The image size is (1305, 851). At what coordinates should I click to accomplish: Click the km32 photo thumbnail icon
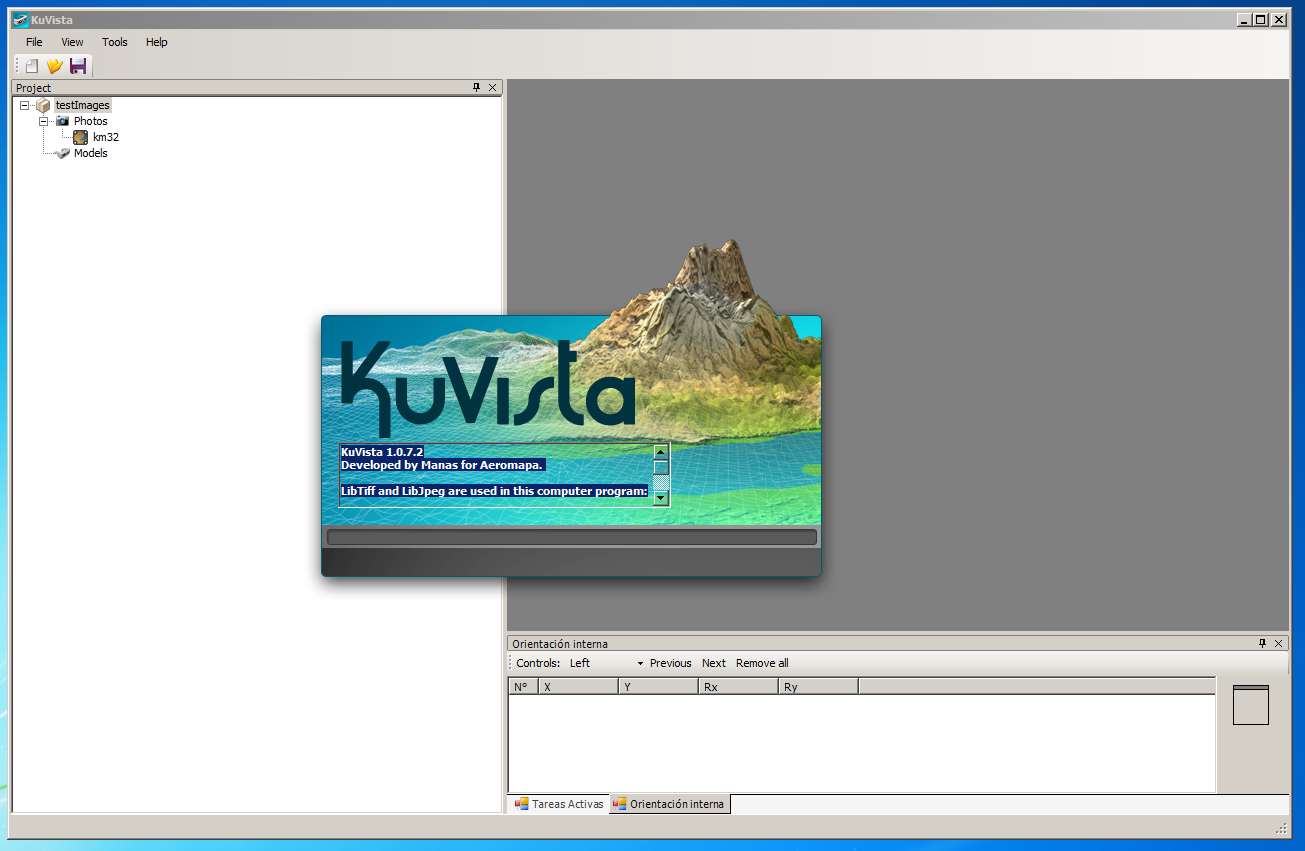[x=81, y=137]
